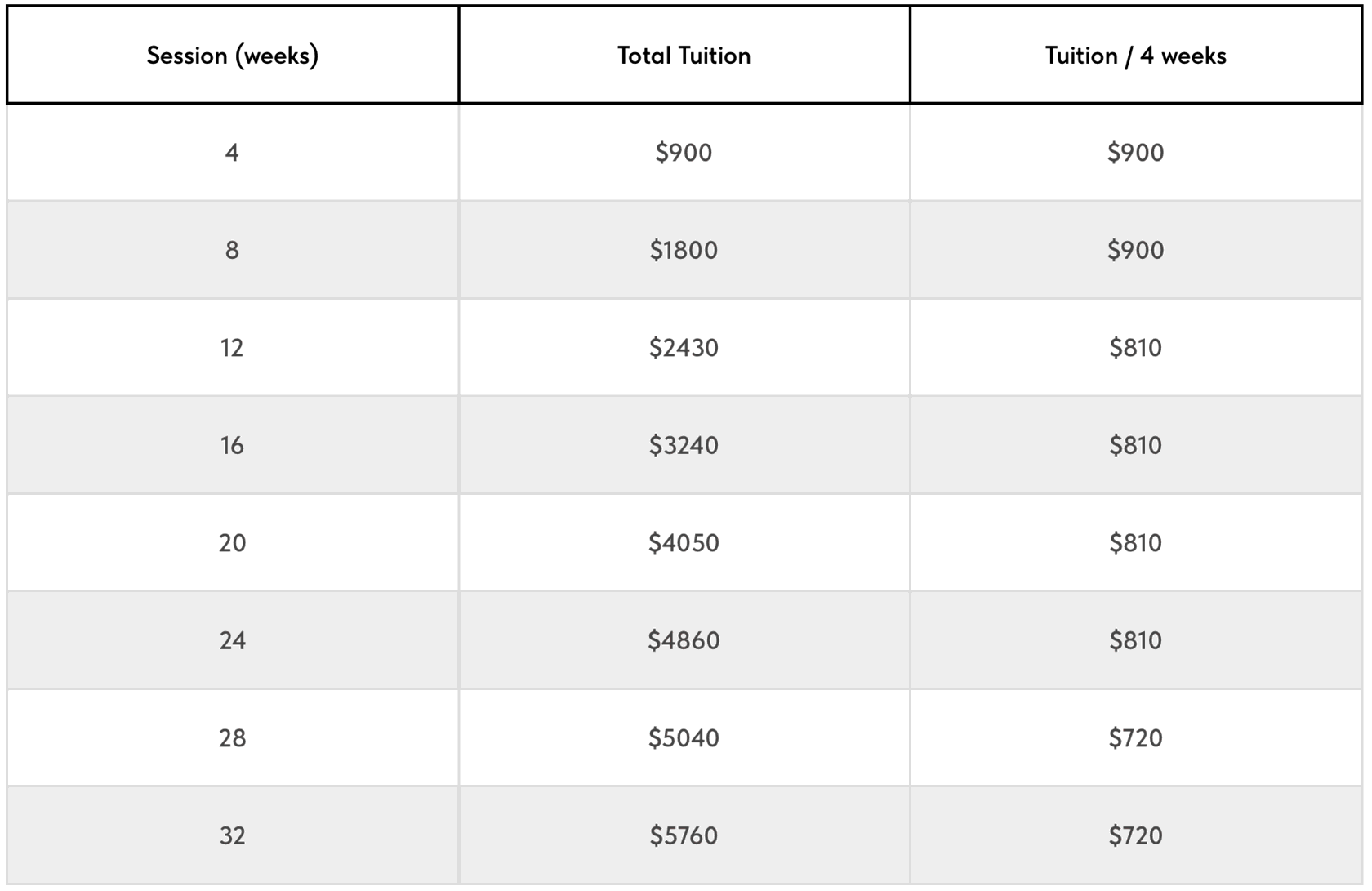This screenshot has height=891, width=1372.
Task: Click the Session (weeks) column header
Action: (x=233, y=56)
